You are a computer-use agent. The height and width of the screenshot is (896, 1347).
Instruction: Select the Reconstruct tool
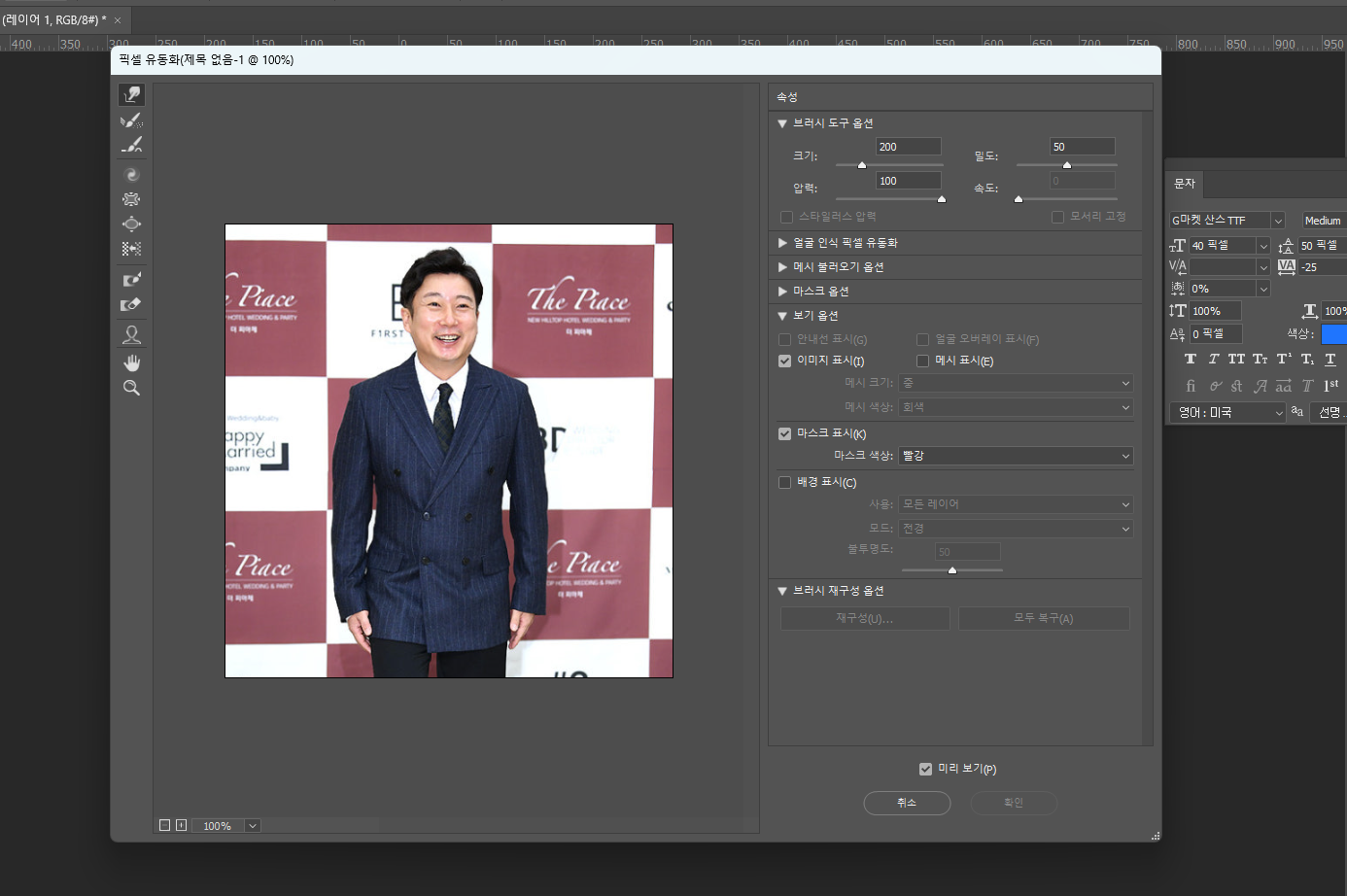coord(132,121)
